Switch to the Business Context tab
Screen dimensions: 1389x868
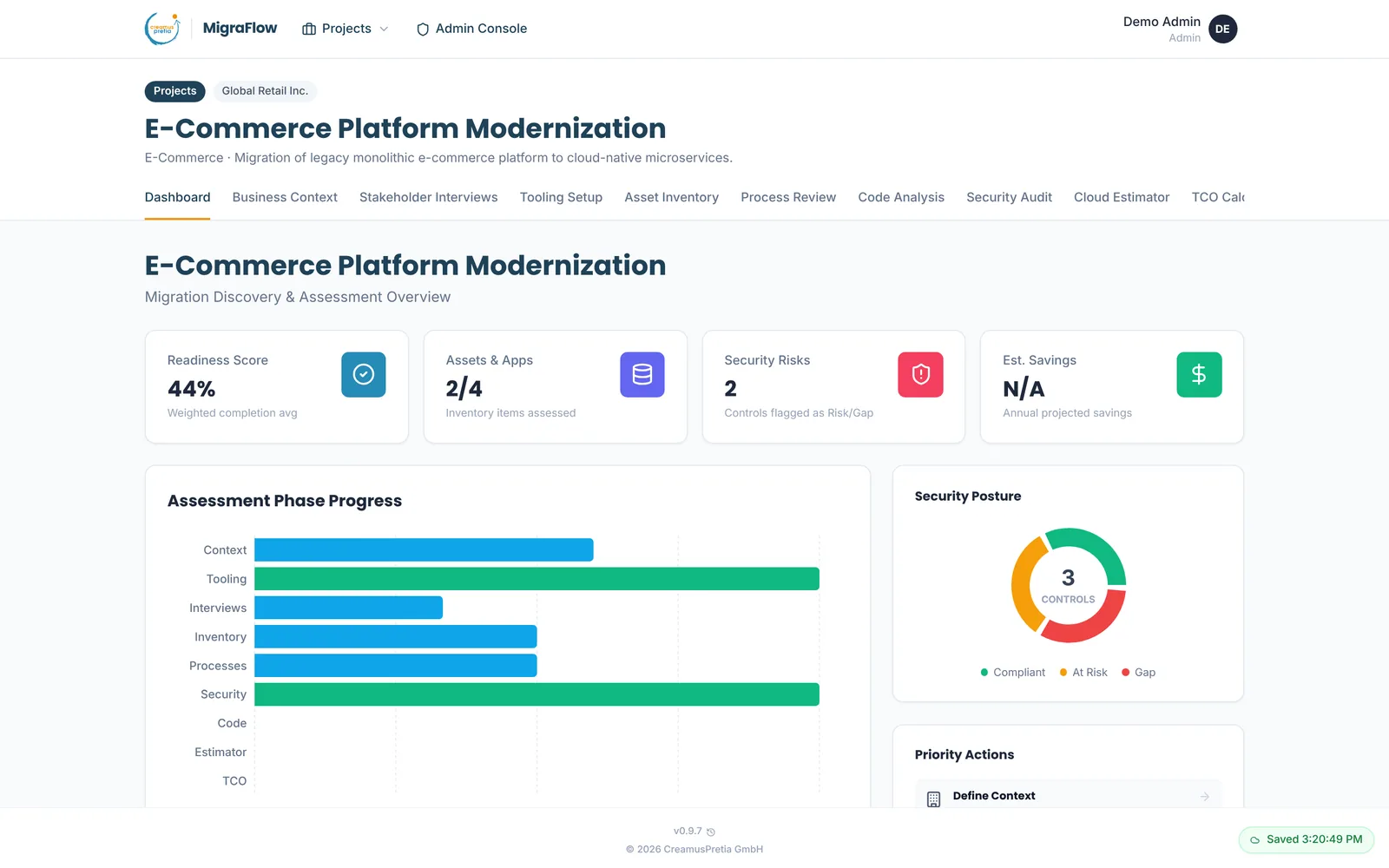pyautogui.click(x=285, y=197)
